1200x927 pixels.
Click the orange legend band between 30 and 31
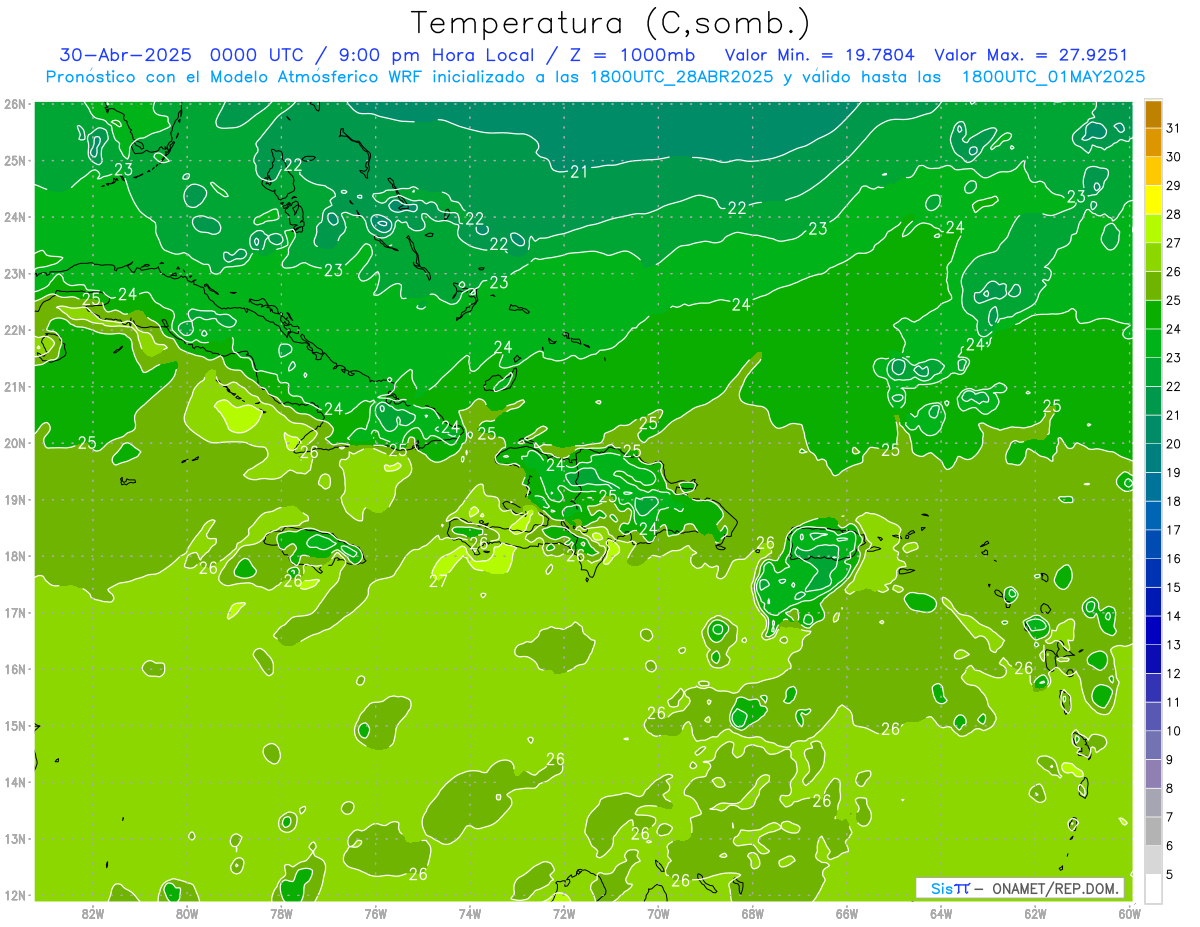(x=1153, y=143)
